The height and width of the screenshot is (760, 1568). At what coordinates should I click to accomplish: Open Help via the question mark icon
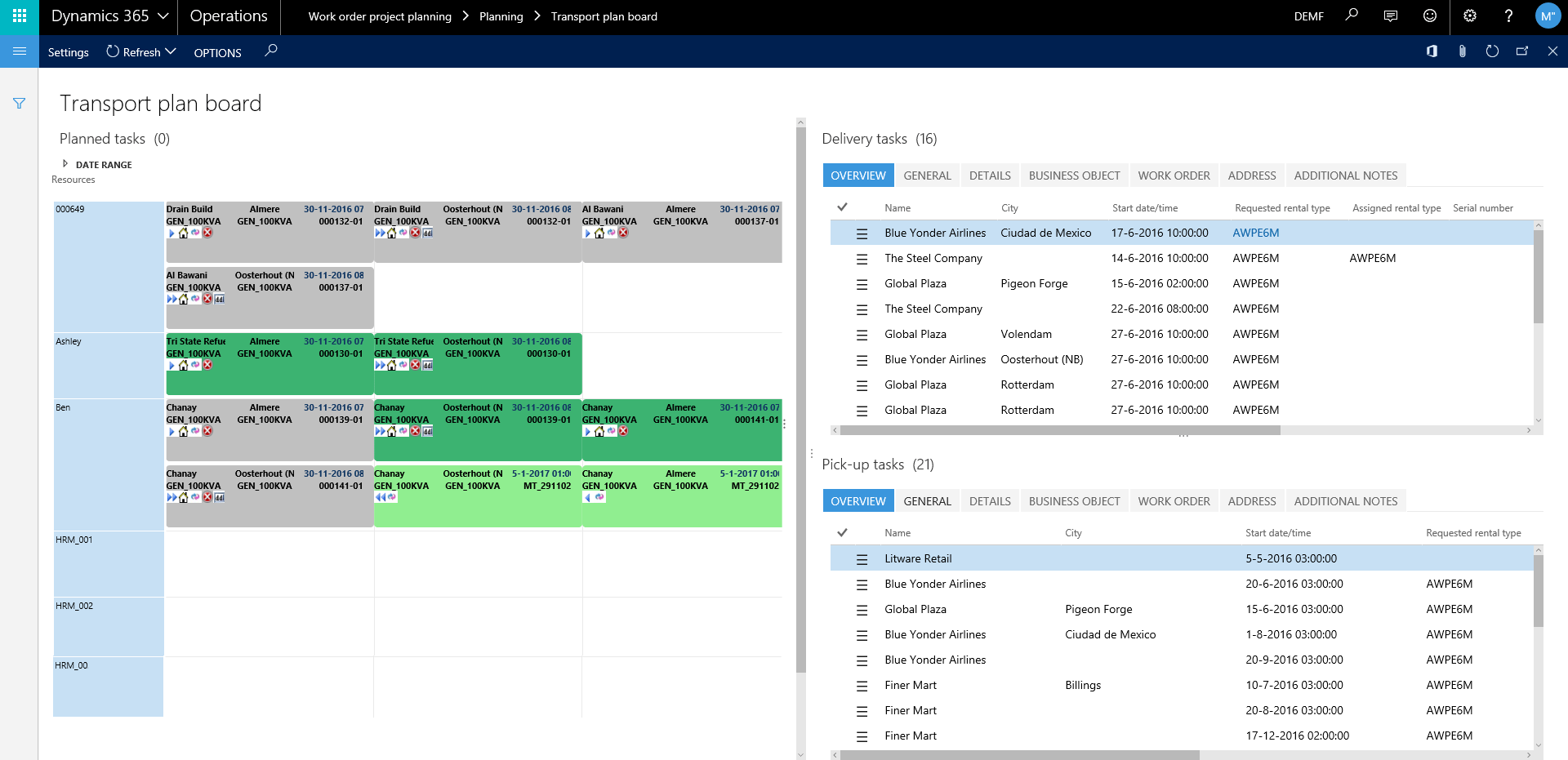[x=1509, y=16]
